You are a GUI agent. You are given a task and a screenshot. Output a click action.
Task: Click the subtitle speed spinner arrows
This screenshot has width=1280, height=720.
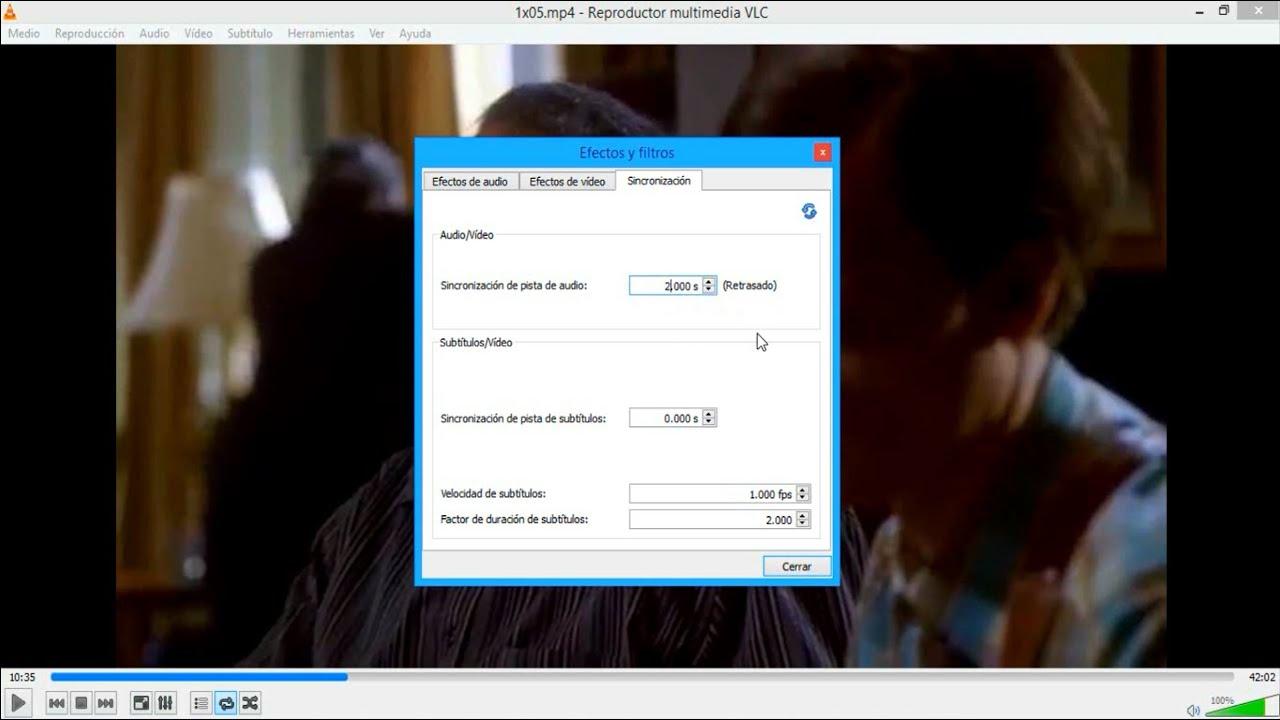[803, 494]
